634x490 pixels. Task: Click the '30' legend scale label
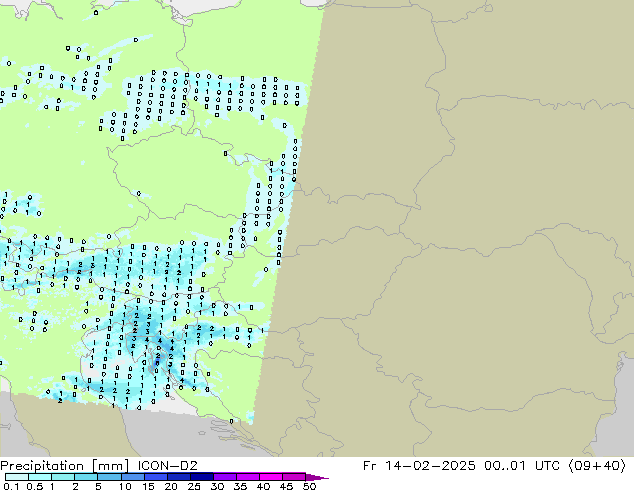coord(217,486)
